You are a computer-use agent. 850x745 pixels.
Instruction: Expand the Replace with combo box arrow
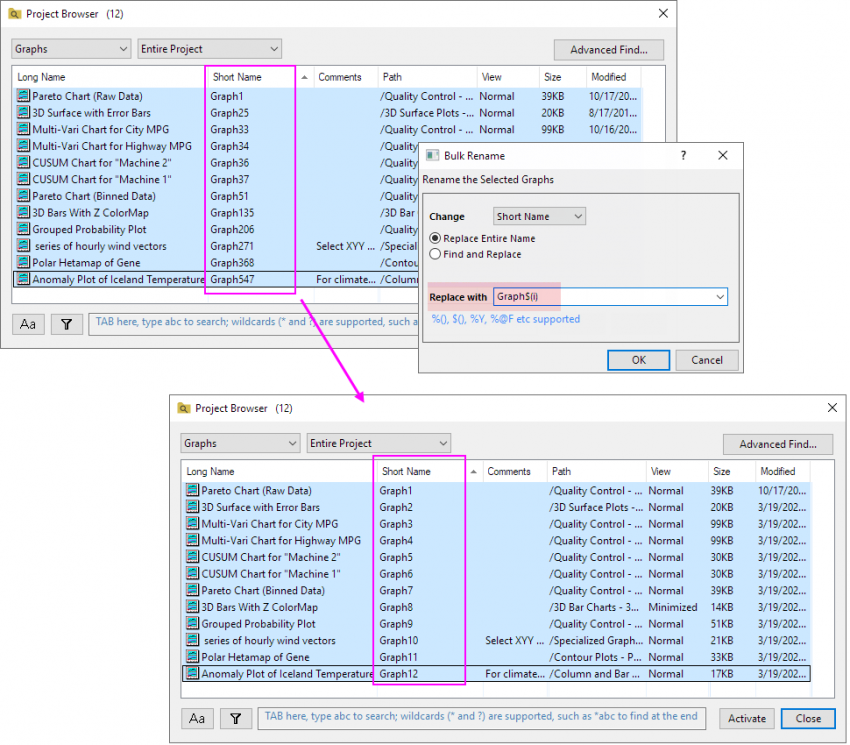pyautogui.click(x=719, y=297)
